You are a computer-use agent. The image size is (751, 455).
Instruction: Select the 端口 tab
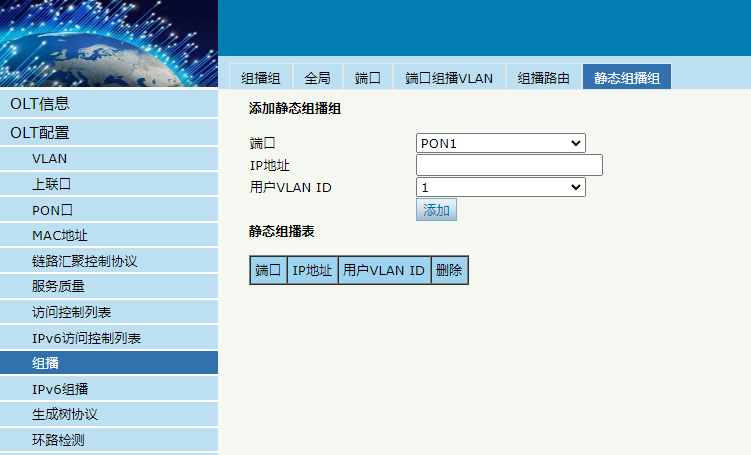(x=367, y=77)
